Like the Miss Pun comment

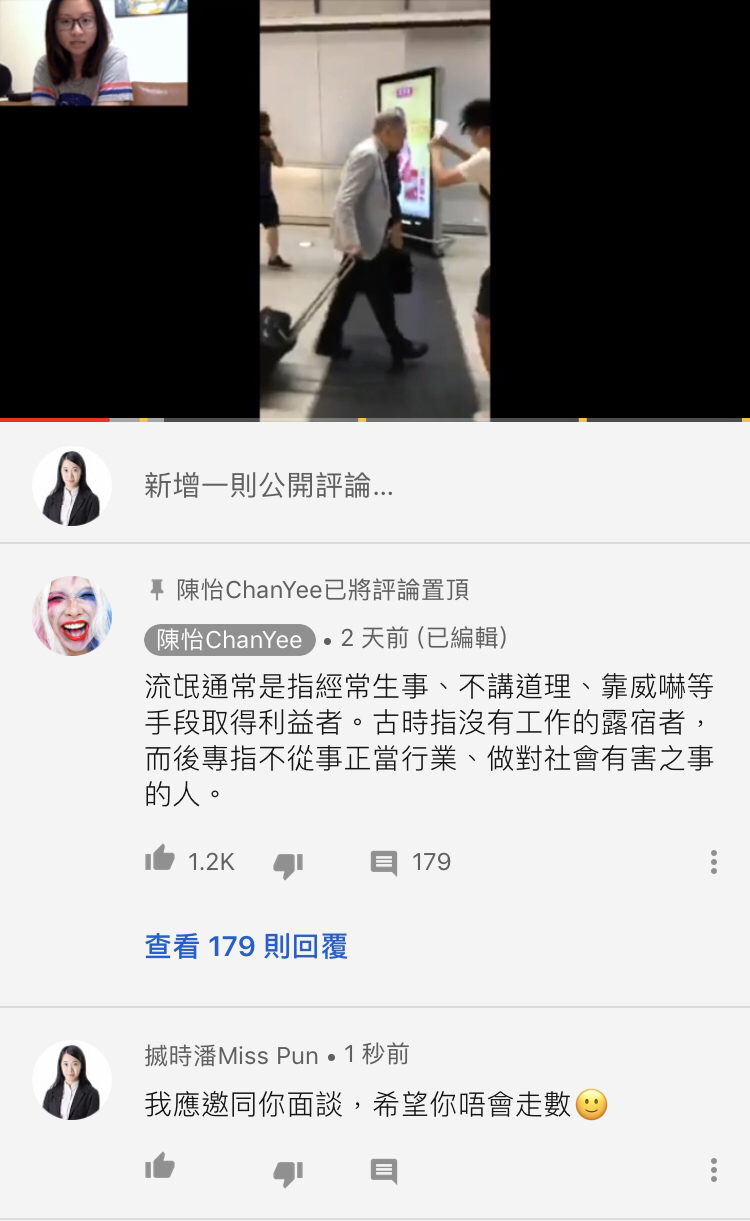[160, 1167]
